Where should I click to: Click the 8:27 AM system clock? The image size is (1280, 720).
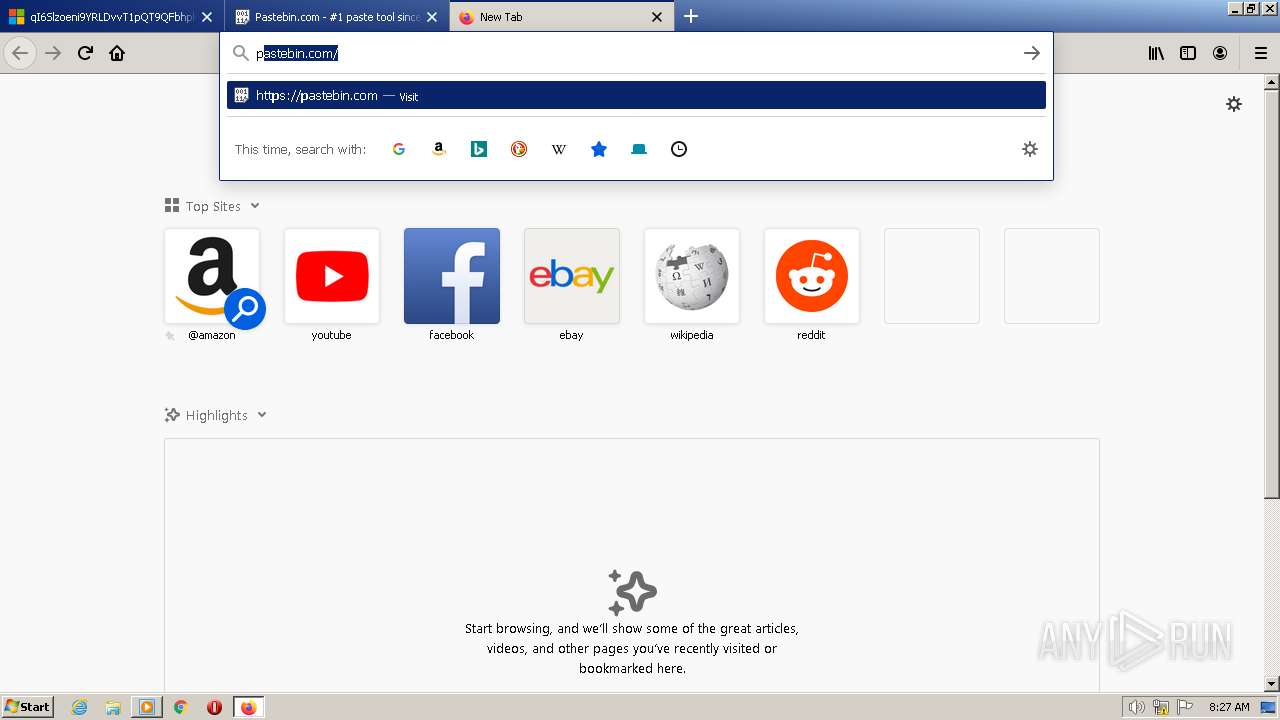pyautogui.click(x=1229, y=707)
